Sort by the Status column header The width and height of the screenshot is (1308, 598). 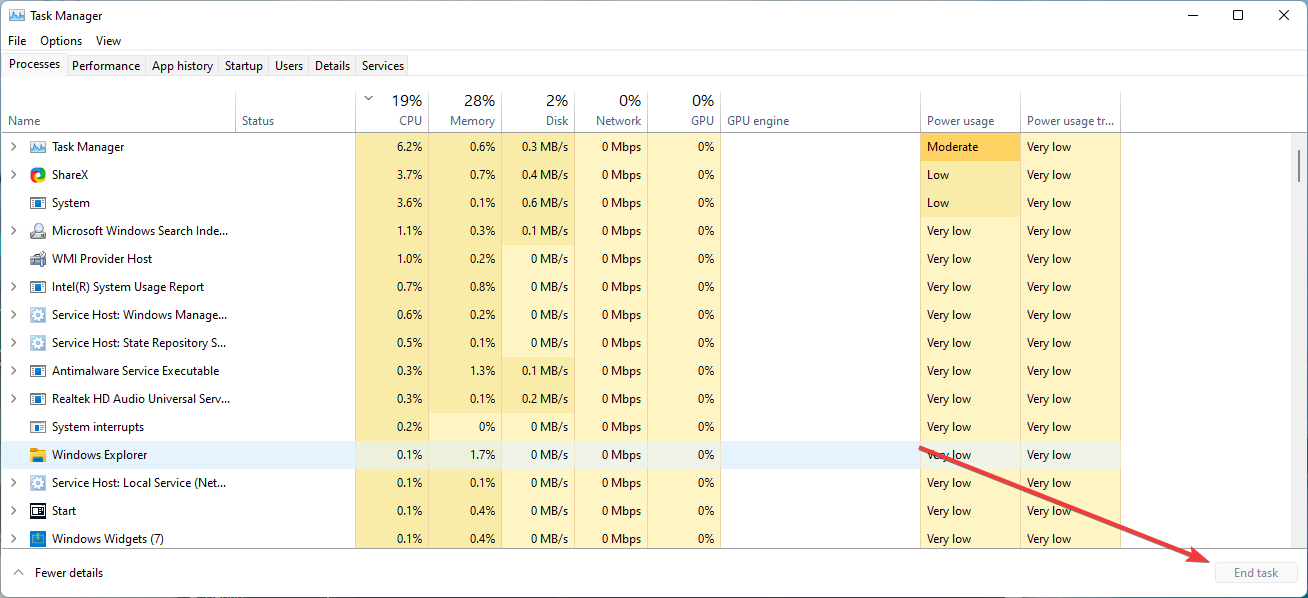click(x=295, y=111)
